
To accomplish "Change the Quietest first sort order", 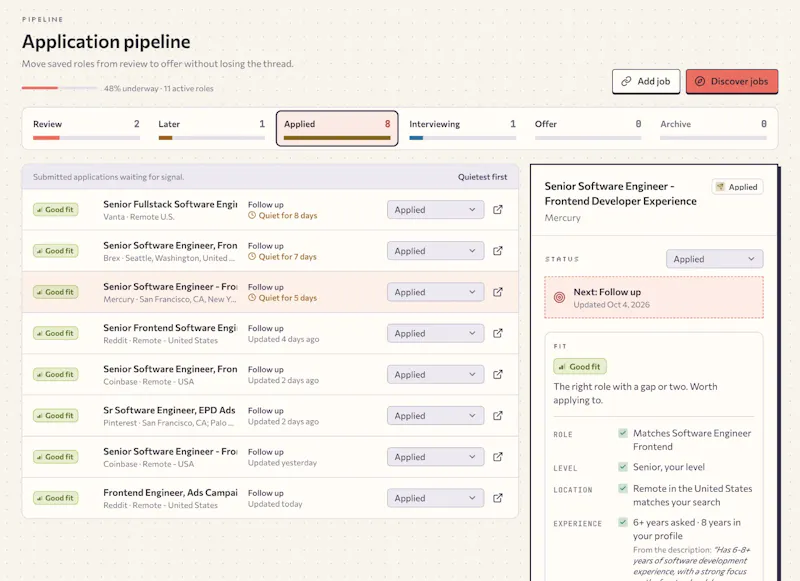I will pyautogui.click(x=482, y=177).
